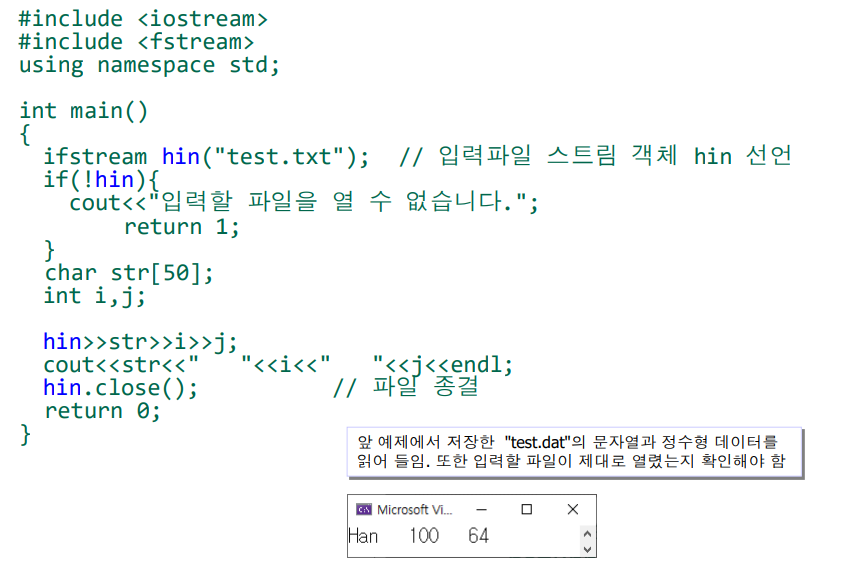
Task: Click the console scrollbar down arrow
Action: [x=587, y=549]
